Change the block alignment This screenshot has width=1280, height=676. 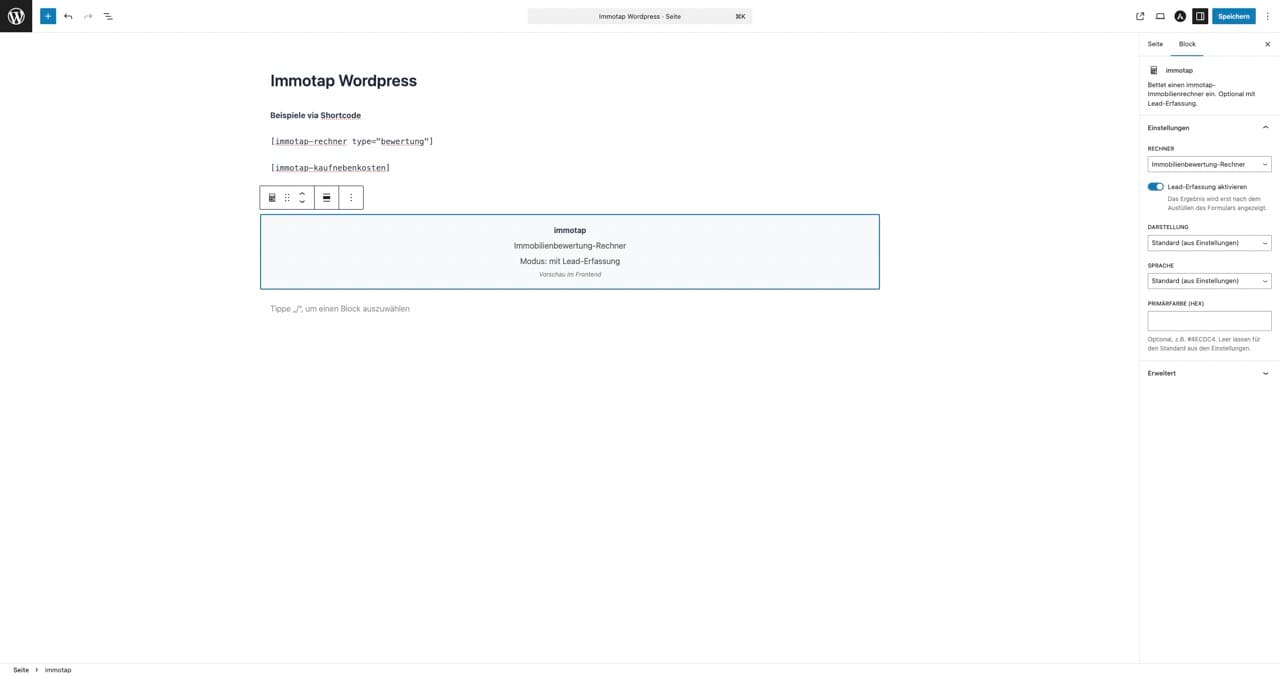pyautogui.click(x=326, y=198)
